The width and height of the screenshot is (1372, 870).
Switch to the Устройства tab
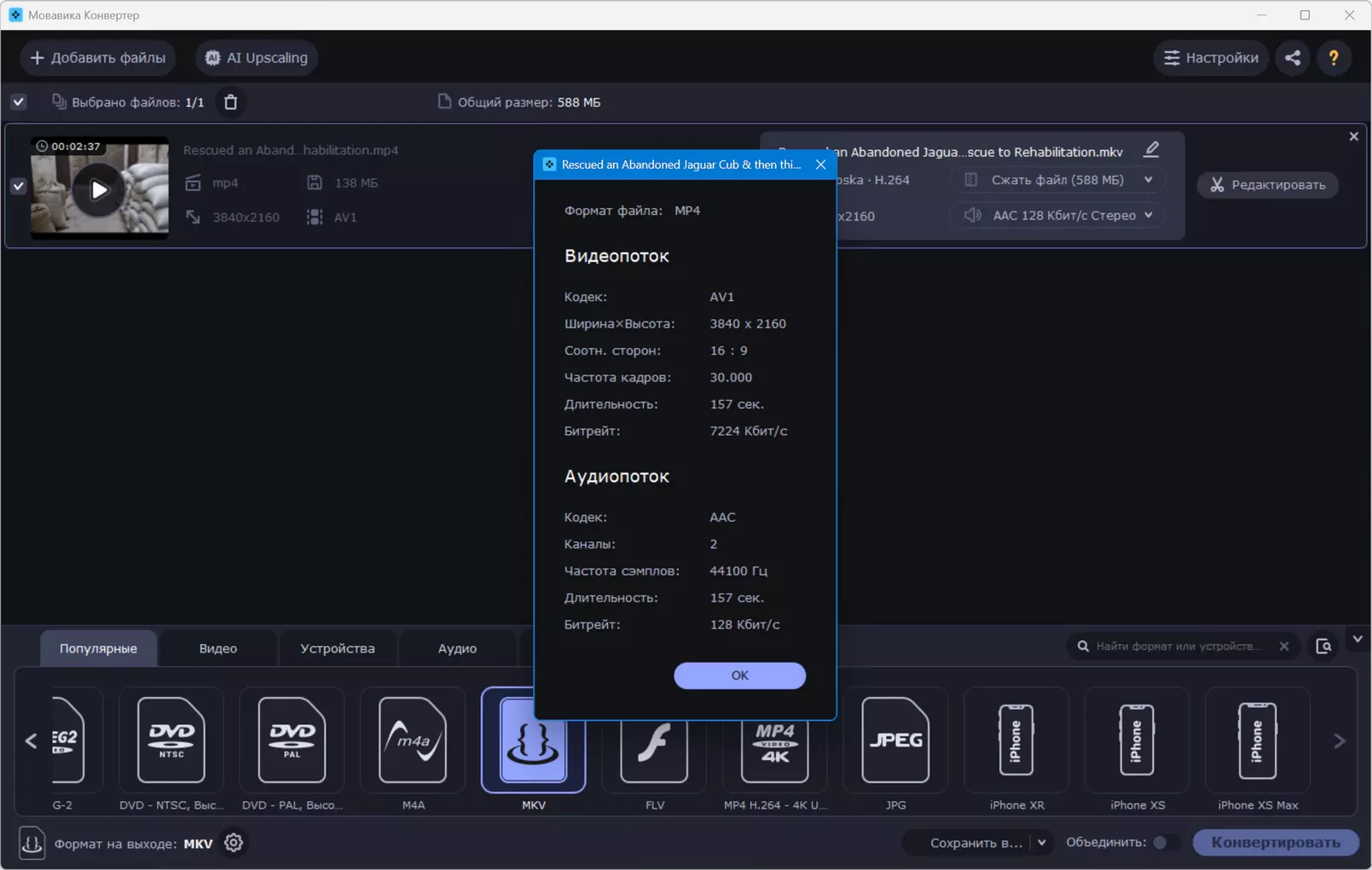(338, 648)
